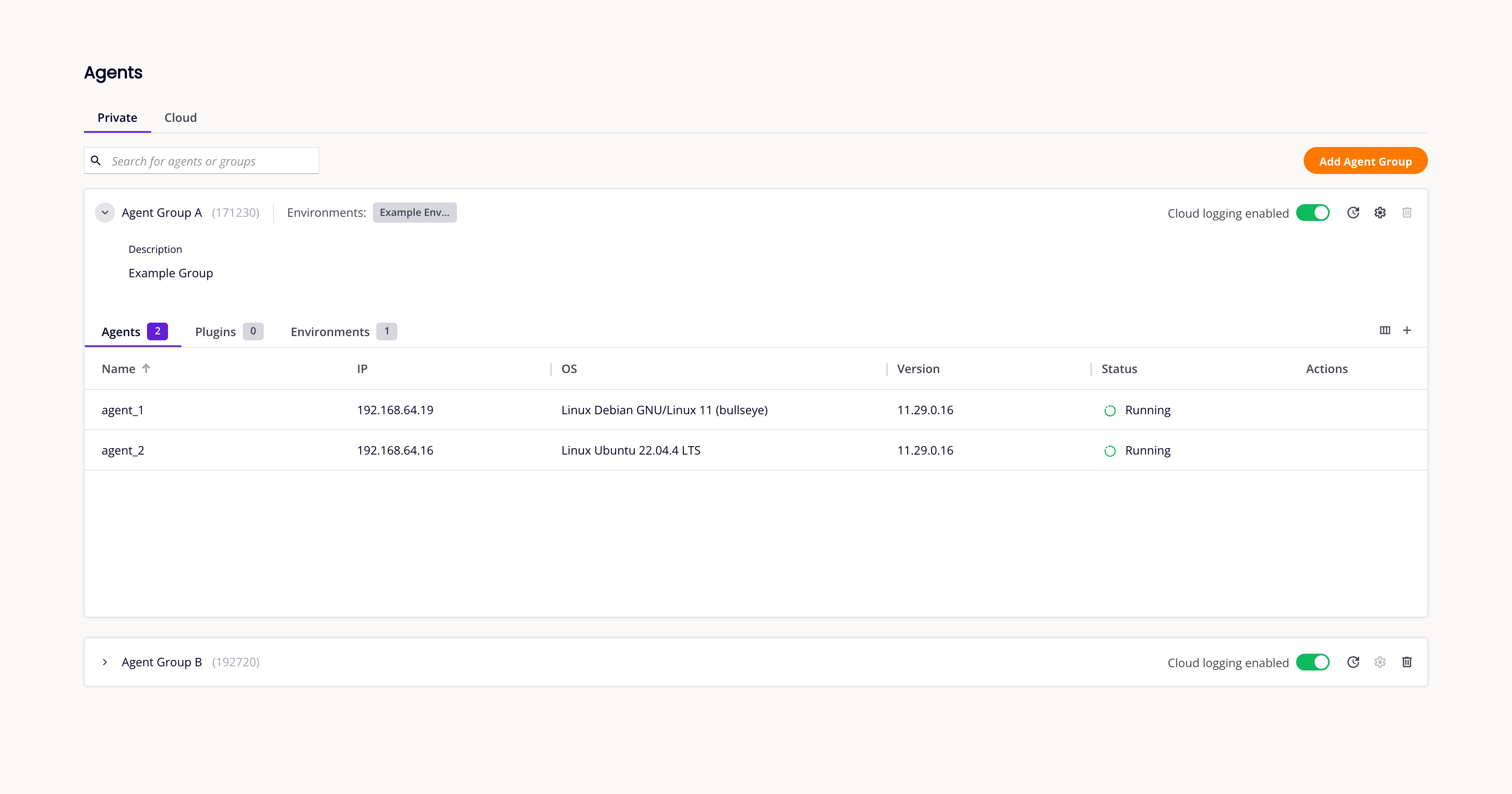The height and width of the screenshot is (794, 1512).
Task: Click the Add Agent Group button
Action: point(1365,161)
